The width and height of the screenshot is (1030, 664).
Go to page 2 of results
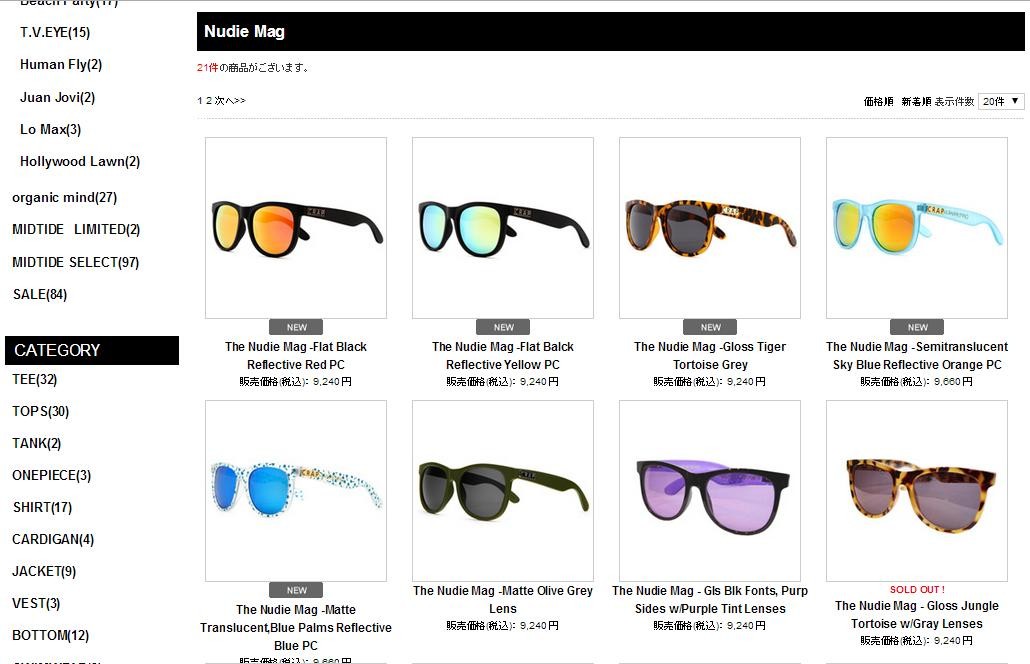tap(208, 100)
